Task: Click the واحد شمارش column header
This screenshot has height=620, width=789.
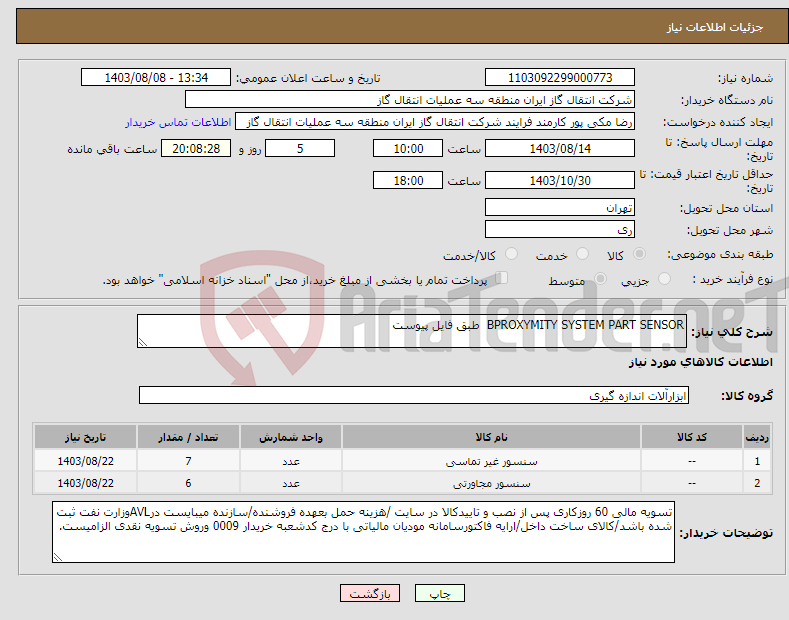Action: (x=291, y=437)
